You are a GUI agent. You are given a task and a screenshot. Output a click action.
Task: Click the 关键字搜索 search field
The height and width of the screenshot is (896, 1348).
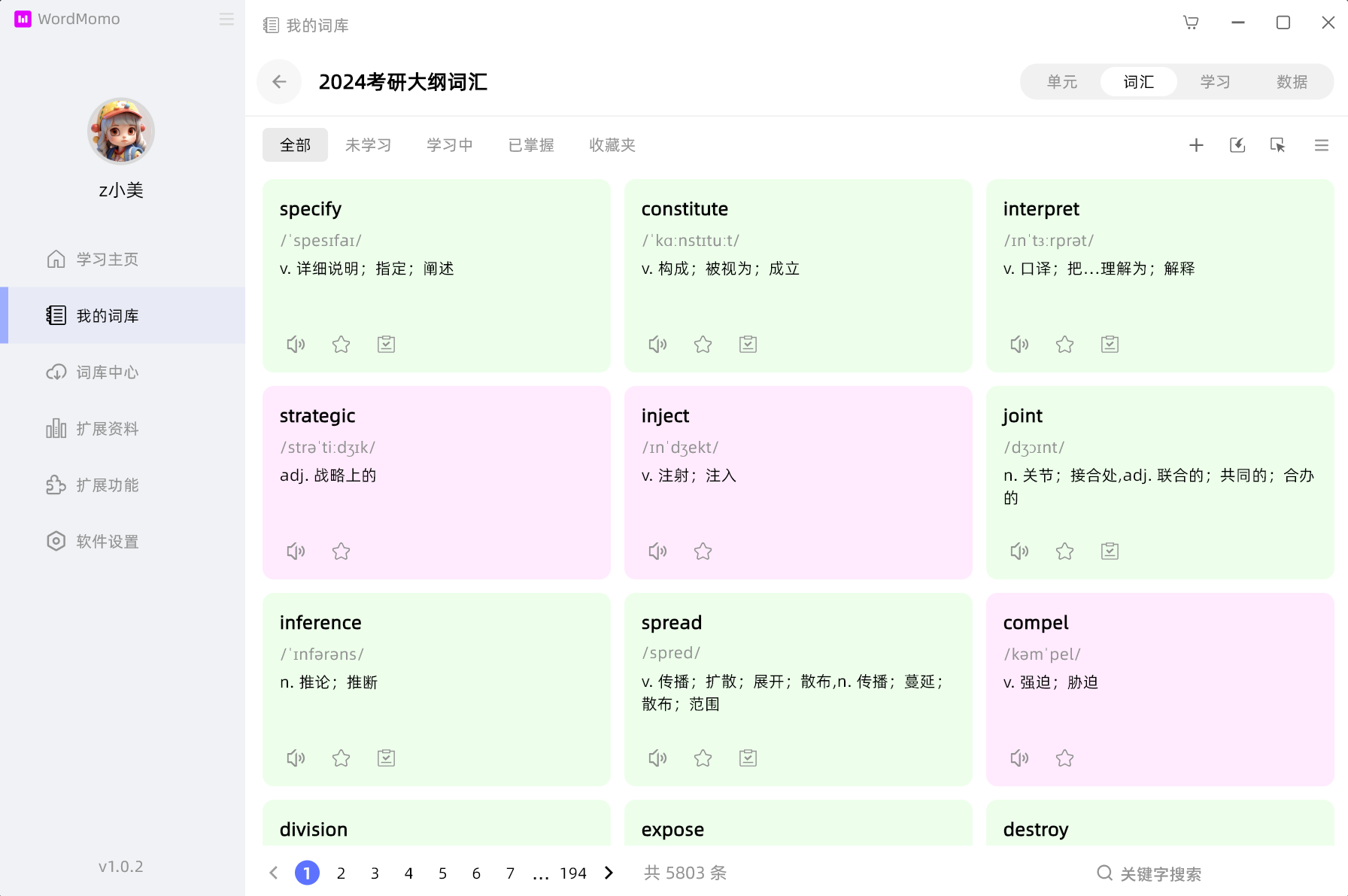tap(1160, 873)
